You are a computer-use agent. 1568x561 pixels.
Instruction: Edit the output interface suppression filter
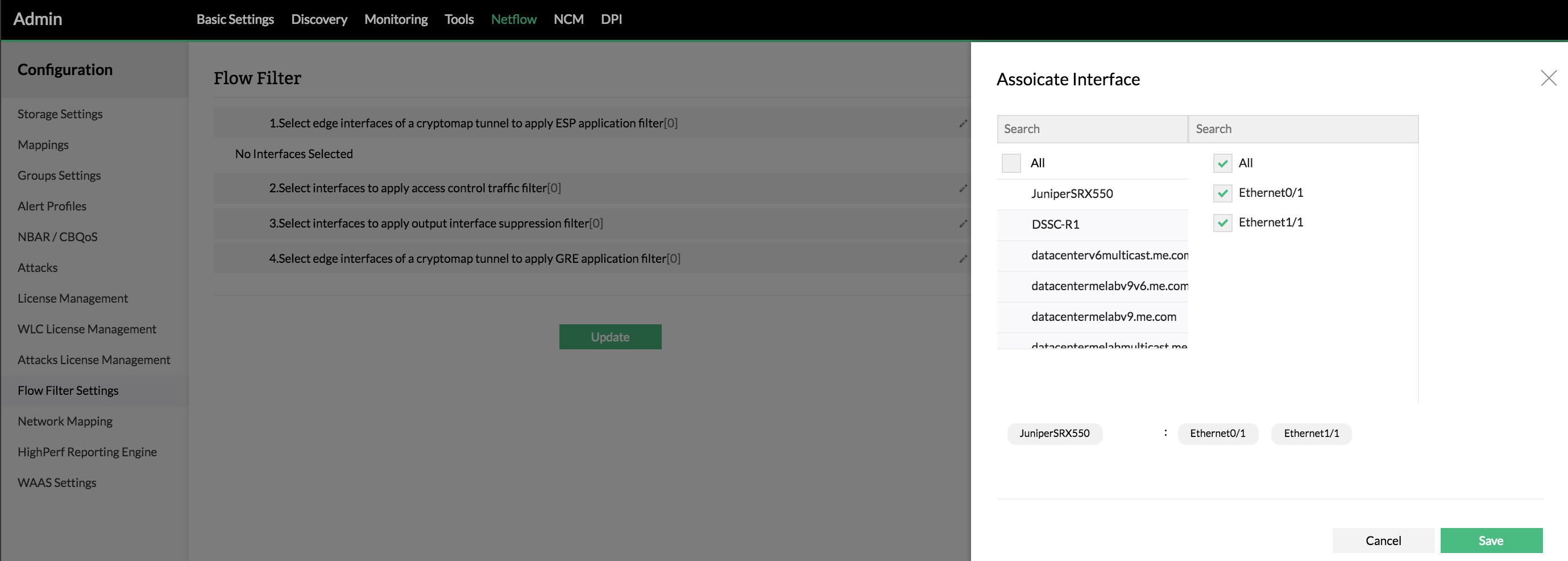point(963,224)
